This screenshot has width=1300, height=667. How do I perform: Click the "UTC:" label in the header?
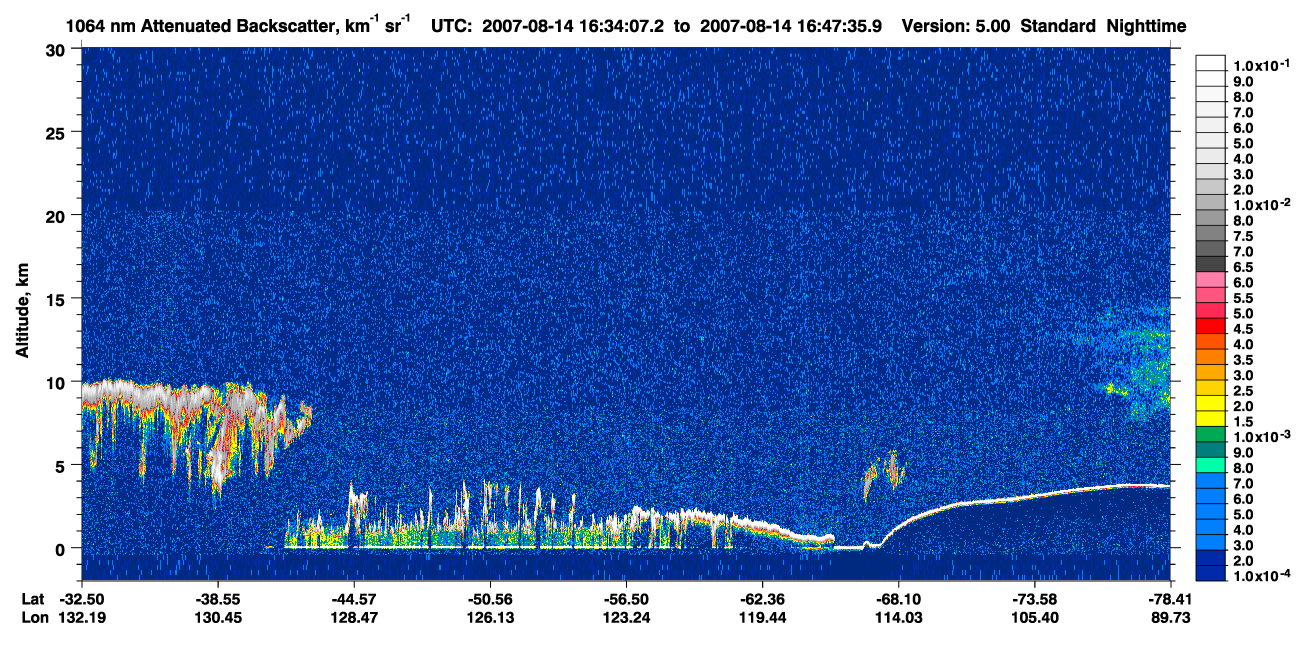(452, 26)
